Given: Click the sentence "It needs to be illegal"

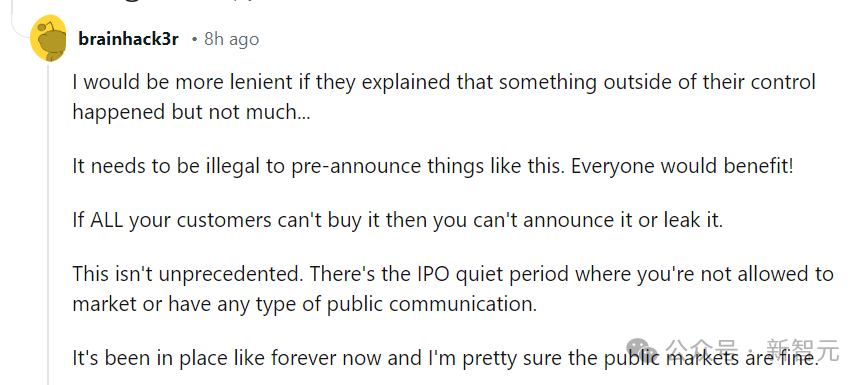Looking at the screenshot, I should click(x=319, y=166).
